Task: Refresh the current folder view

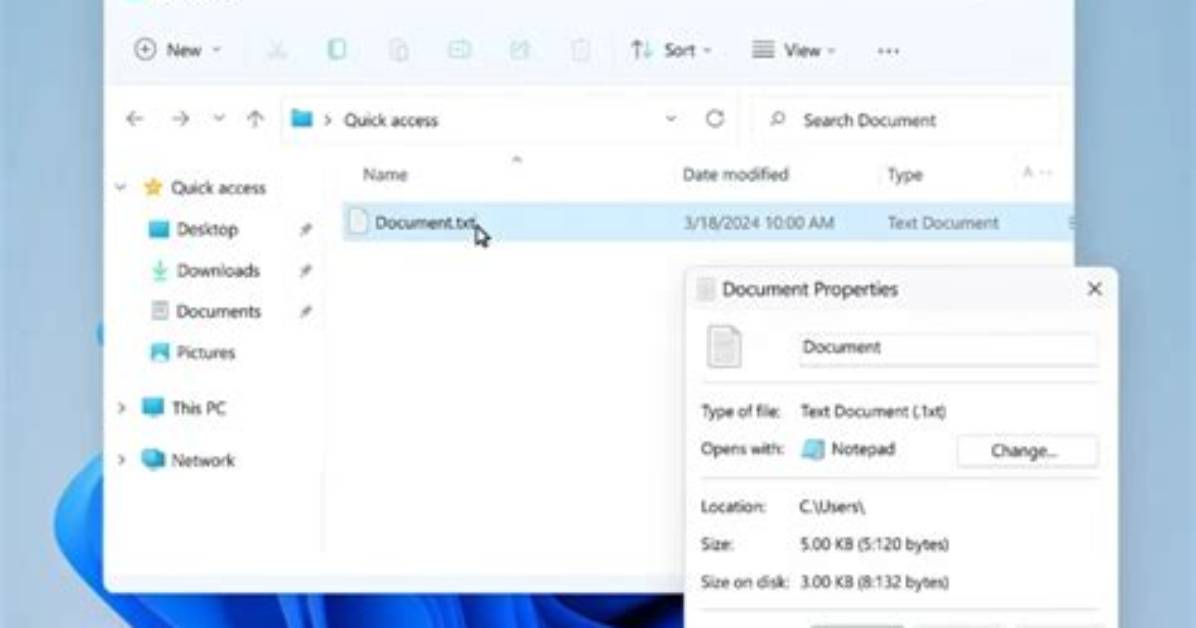Action: click(715, 119)
